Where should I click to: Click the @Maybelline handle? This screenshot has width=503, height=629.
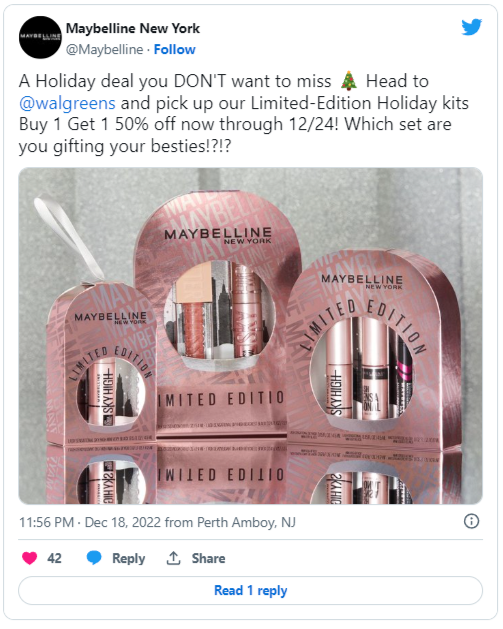[104, 49]
